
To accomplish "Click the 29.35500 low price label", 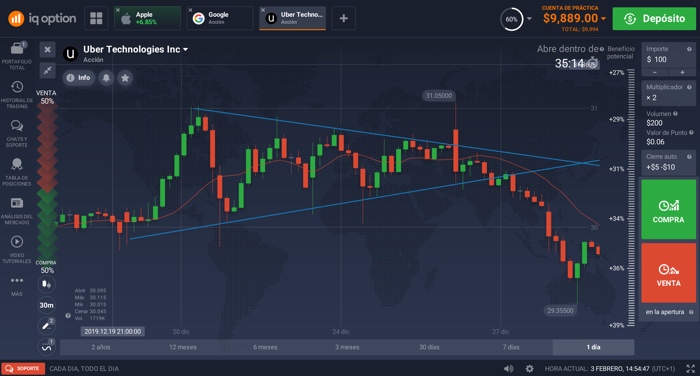I will point(561,310).
